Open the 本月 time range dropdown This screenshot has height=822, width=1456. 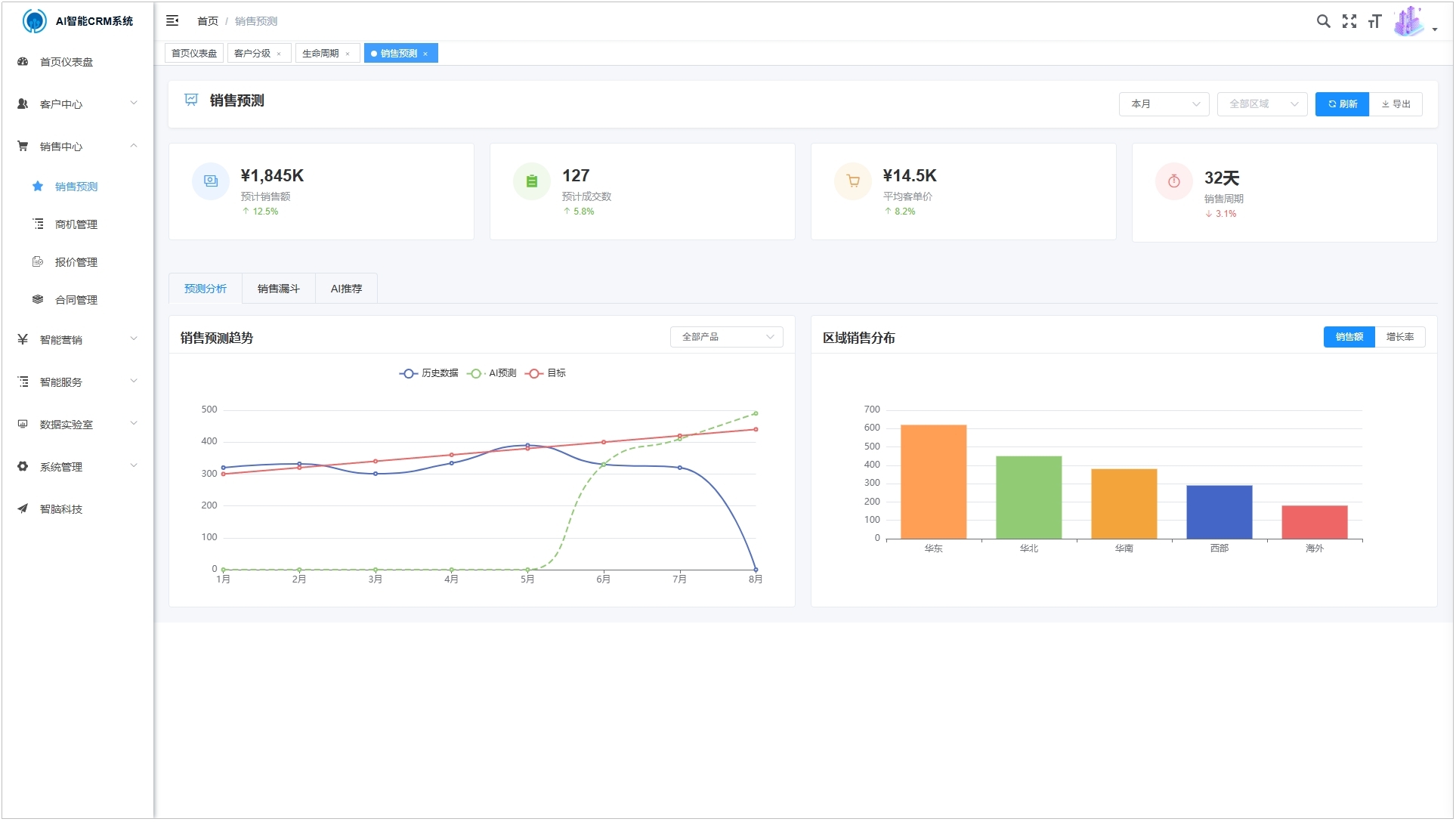coord(1166,104)
